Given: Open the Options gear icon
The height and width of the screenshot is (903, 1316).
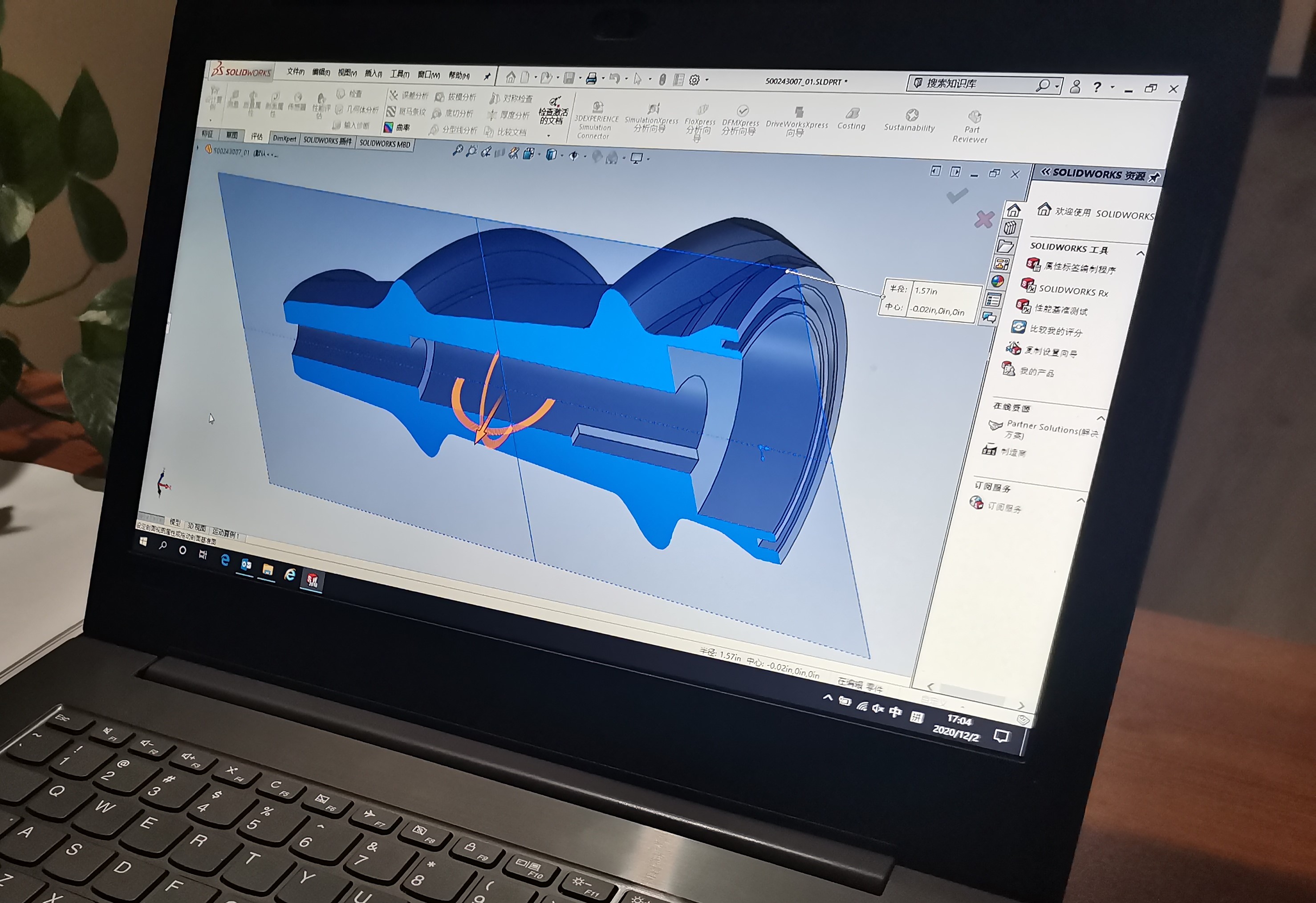Looking at the screenshot, I should click(695, 81).
